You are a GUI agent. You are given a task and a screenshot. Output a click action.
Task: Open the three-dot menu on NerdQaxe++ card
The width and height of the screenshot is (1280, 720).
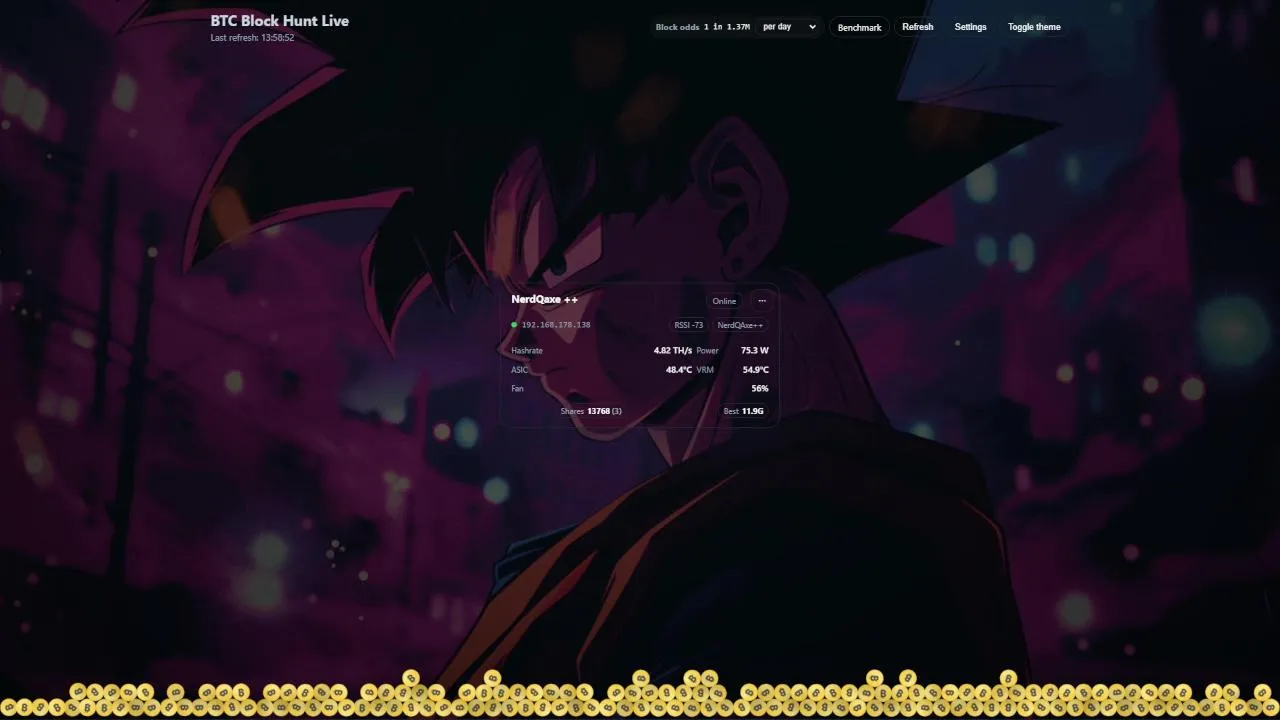coord(762,301)
